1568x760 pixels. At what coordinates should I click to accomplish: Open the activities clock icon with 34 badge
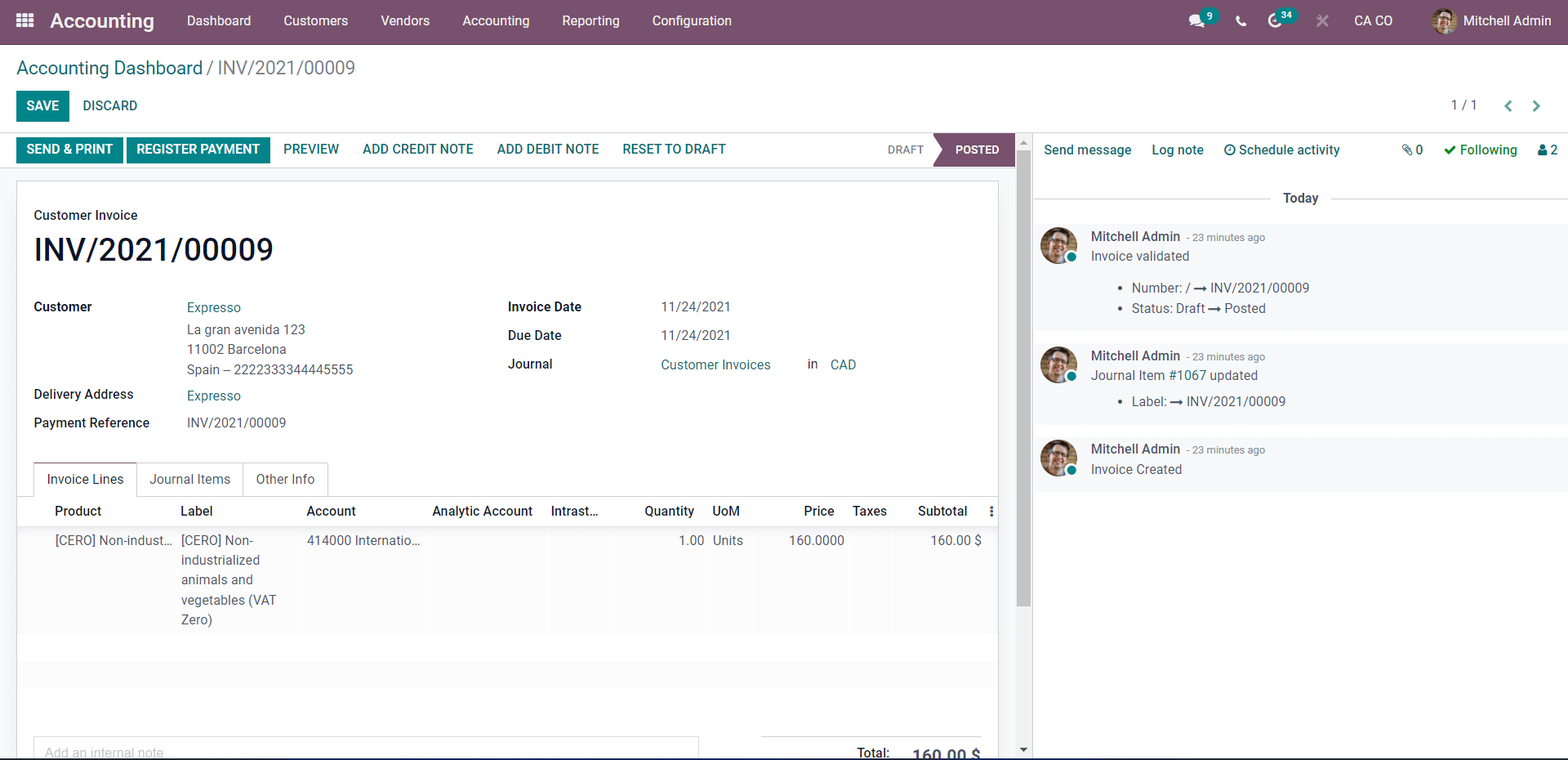click(x=1275, y=21)
